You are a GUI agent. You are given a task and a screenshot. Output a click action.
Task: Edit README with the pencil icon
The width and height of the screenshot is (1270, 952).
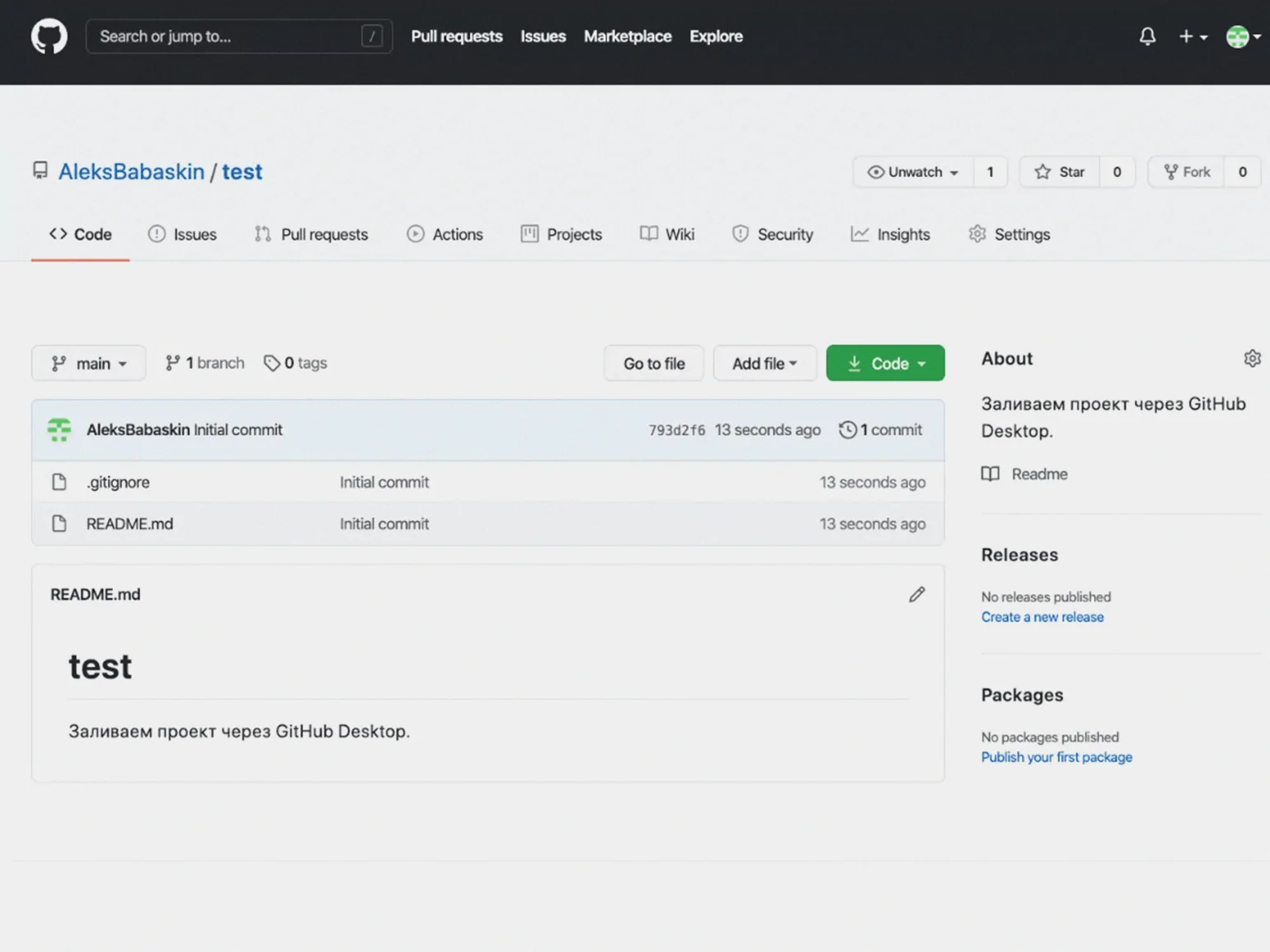[916, 594]
